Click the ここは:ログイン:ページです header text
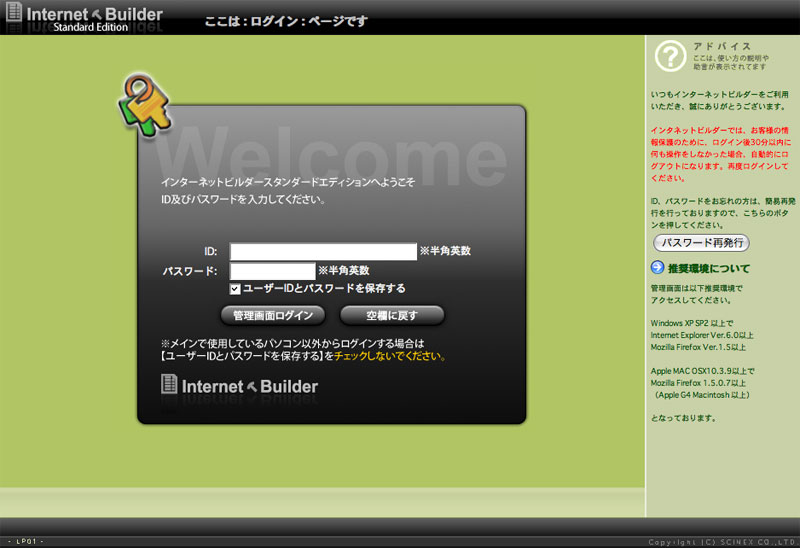Screen dimensions: 800x548 click(286, 21)
